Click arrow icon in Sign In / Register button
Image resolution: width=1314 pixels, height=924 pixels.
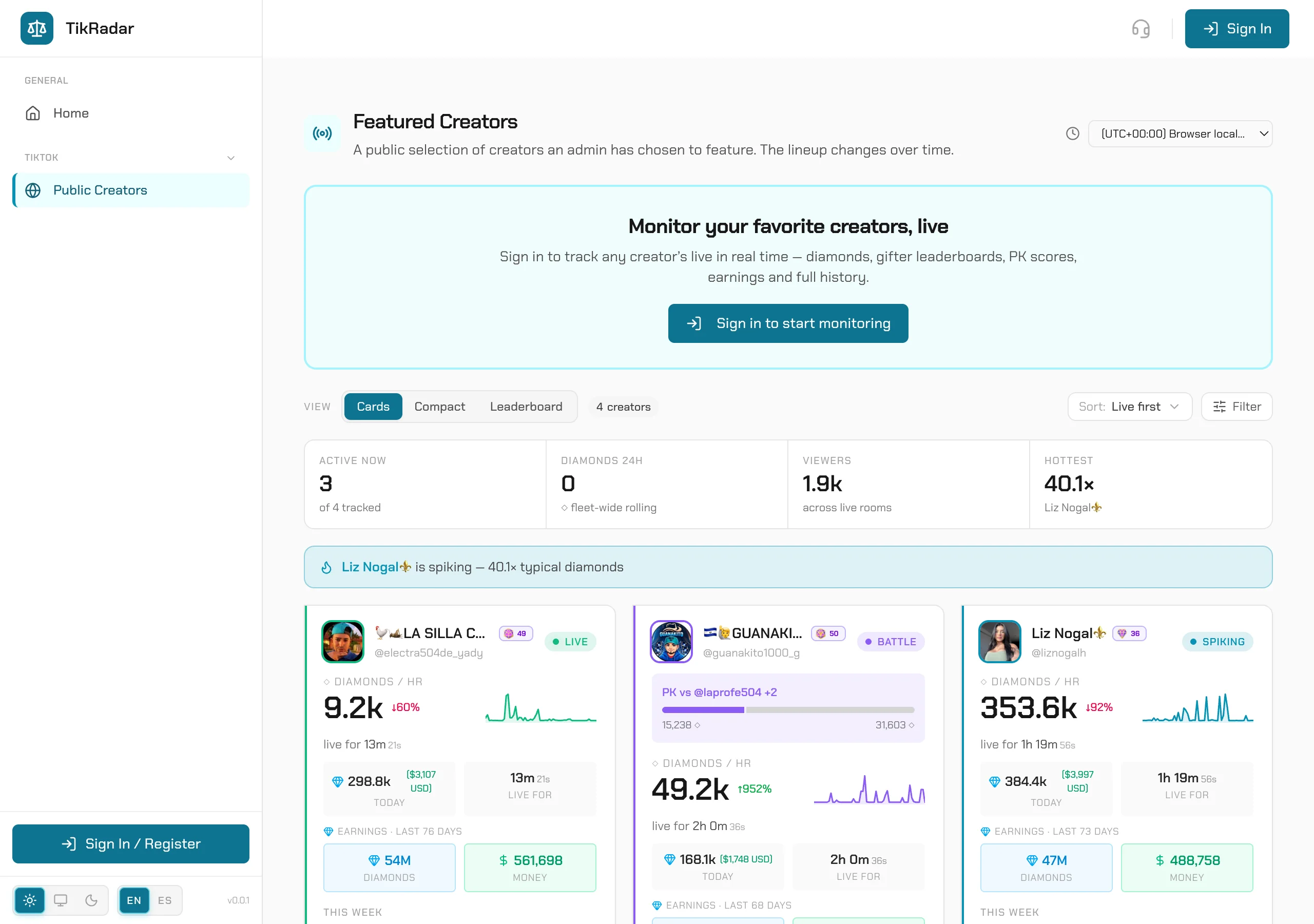click(69, 844)
